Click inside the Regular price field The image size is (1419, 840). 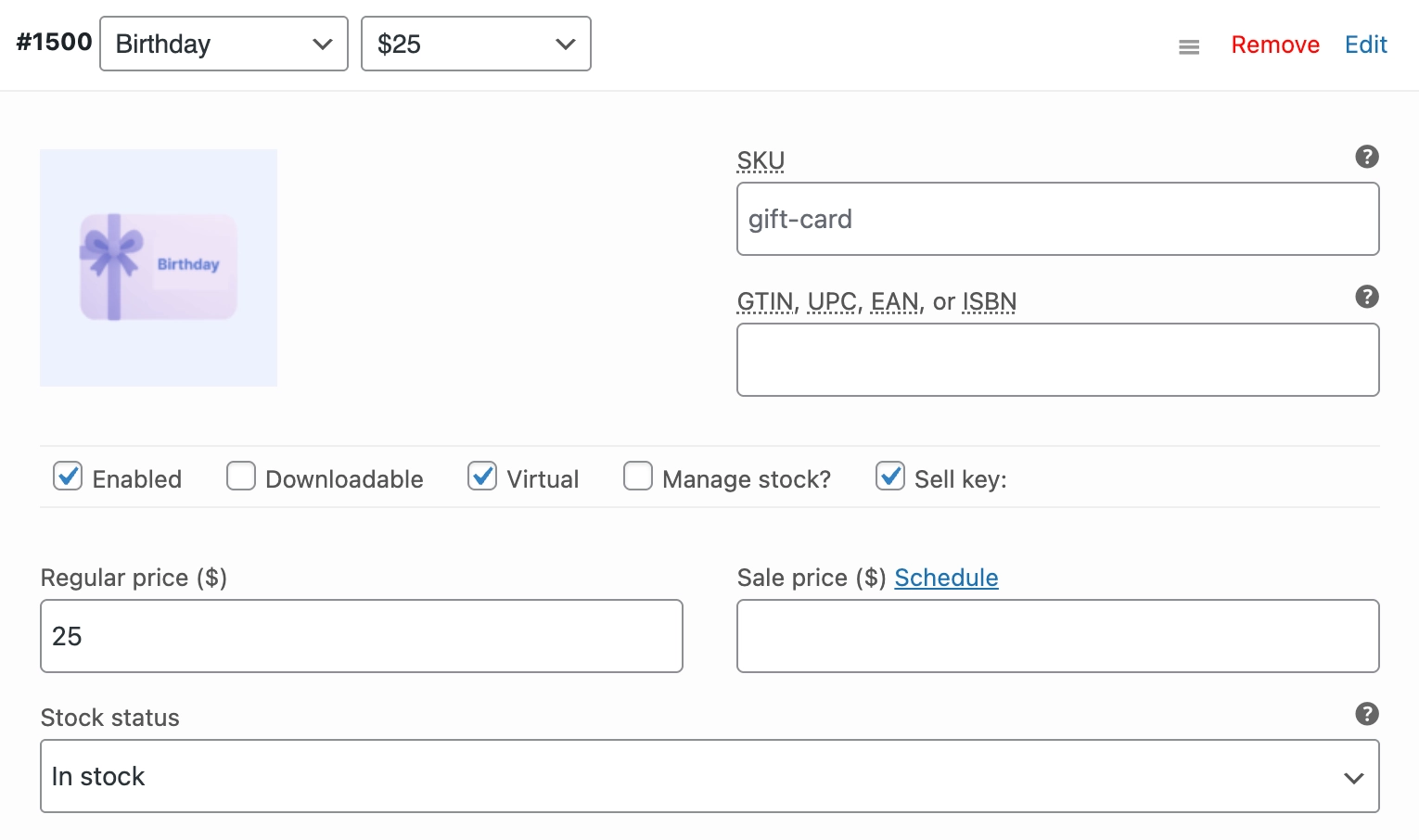tap(362, 636)
